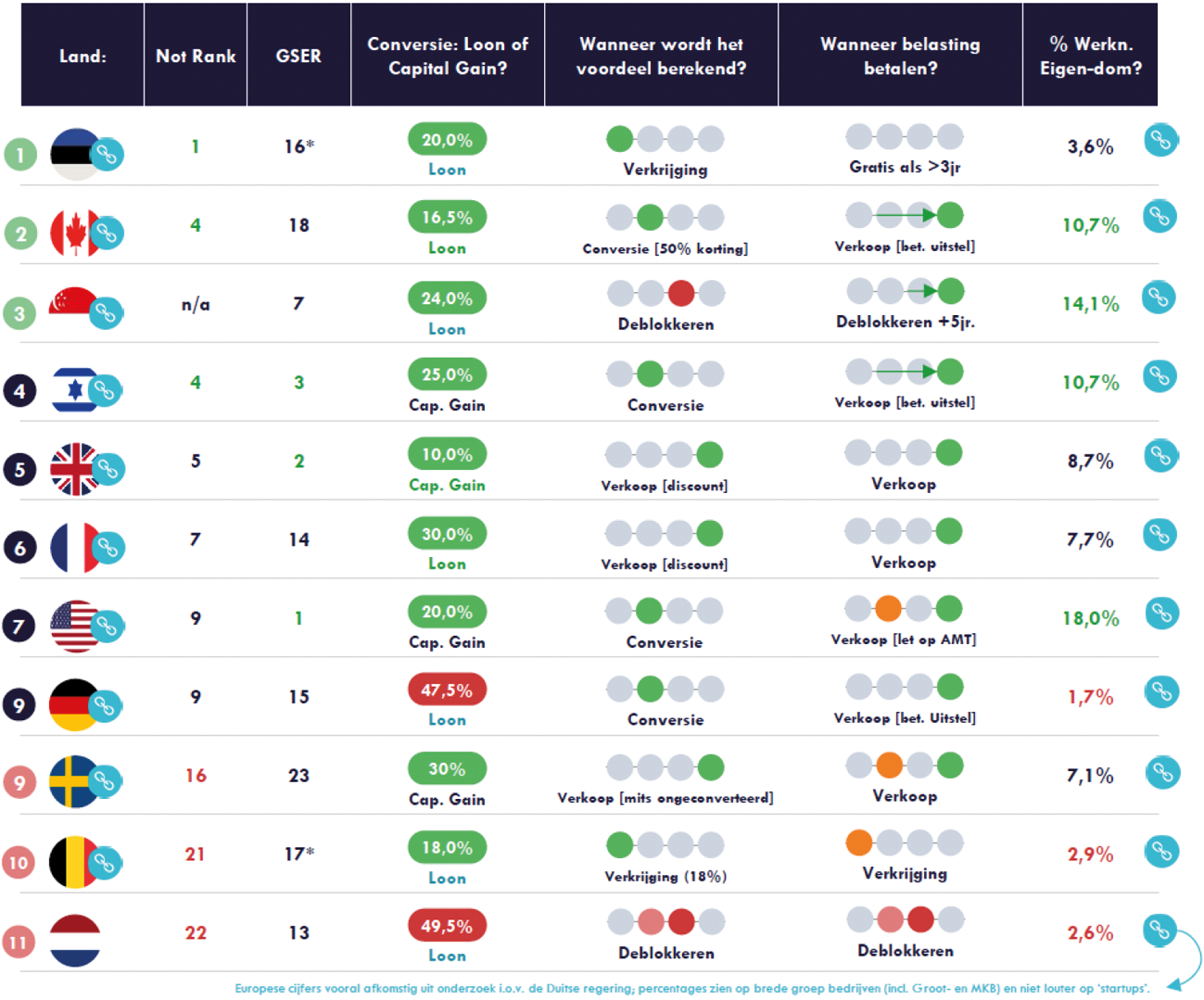Open the link icon on the UK flag
The height and width of the screenshot is (1000, 1204).
pyautogui.click(x=108, y=470)
